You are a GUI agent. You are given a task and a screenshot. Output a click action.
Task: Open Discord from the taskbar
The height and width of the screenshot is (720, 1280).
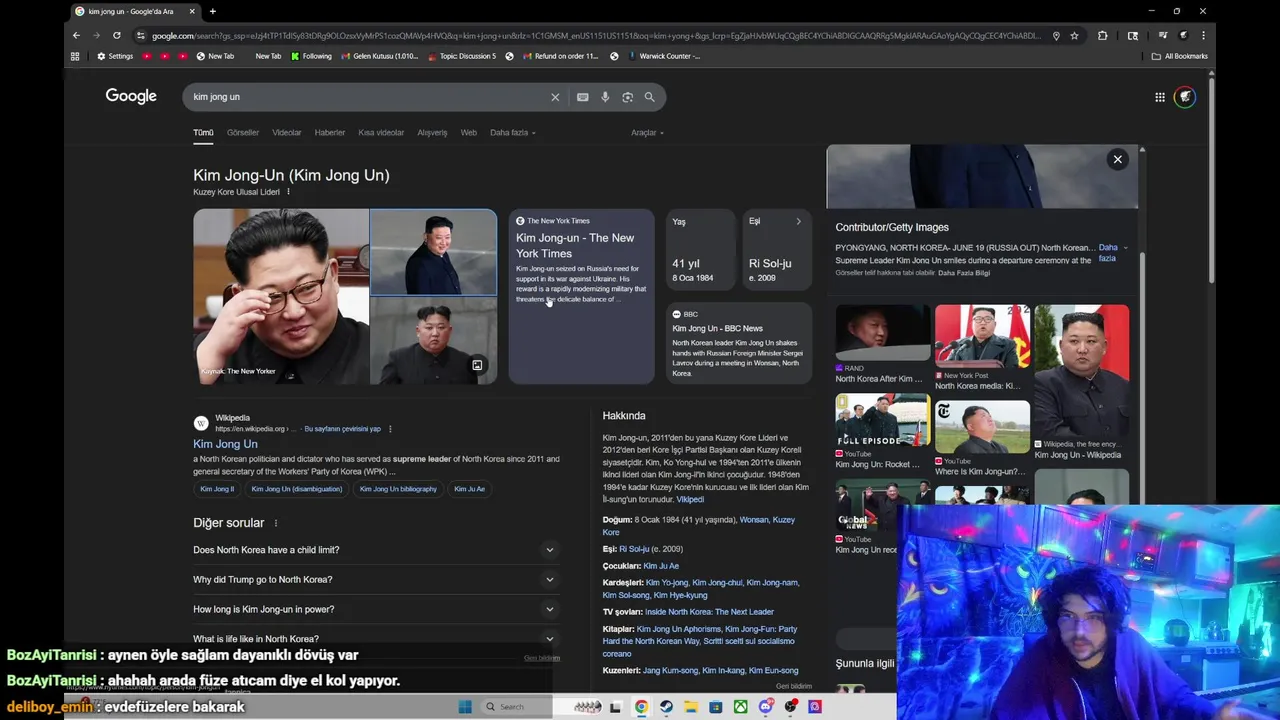765,707
